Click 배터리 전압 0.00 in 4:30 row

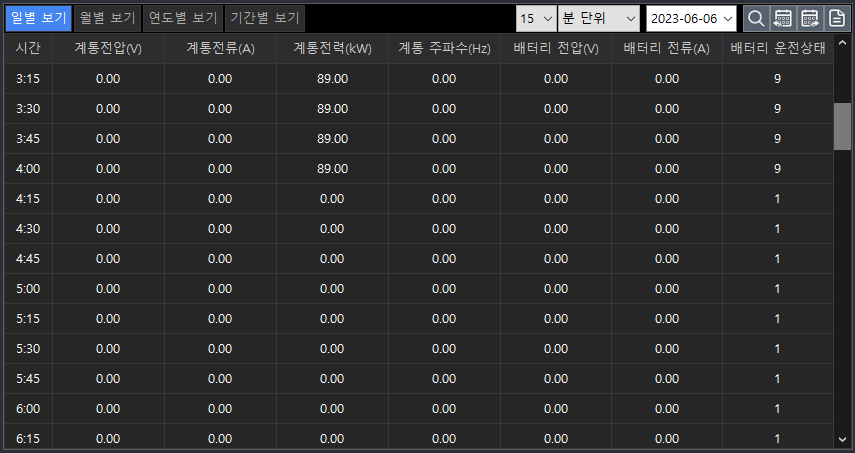(556, 228)
